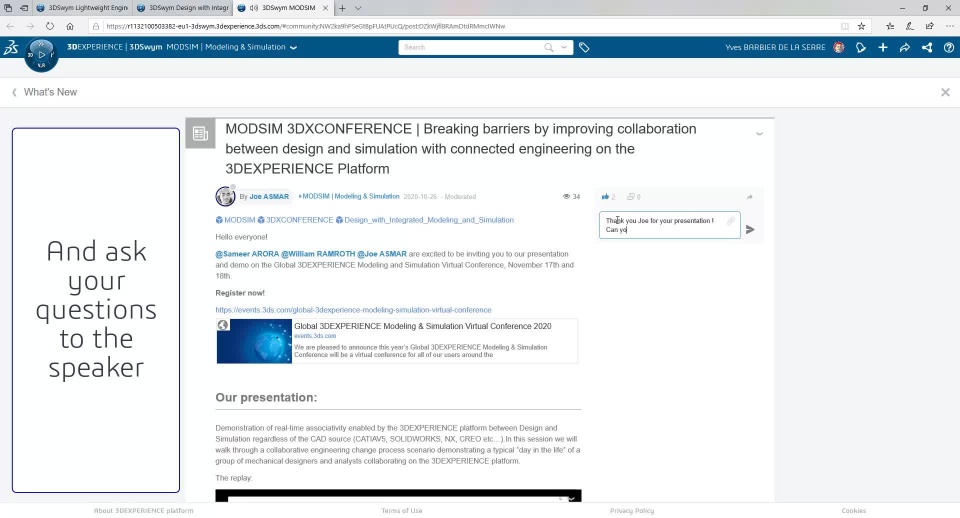Go to browser home icon

(x=70, y=26)
